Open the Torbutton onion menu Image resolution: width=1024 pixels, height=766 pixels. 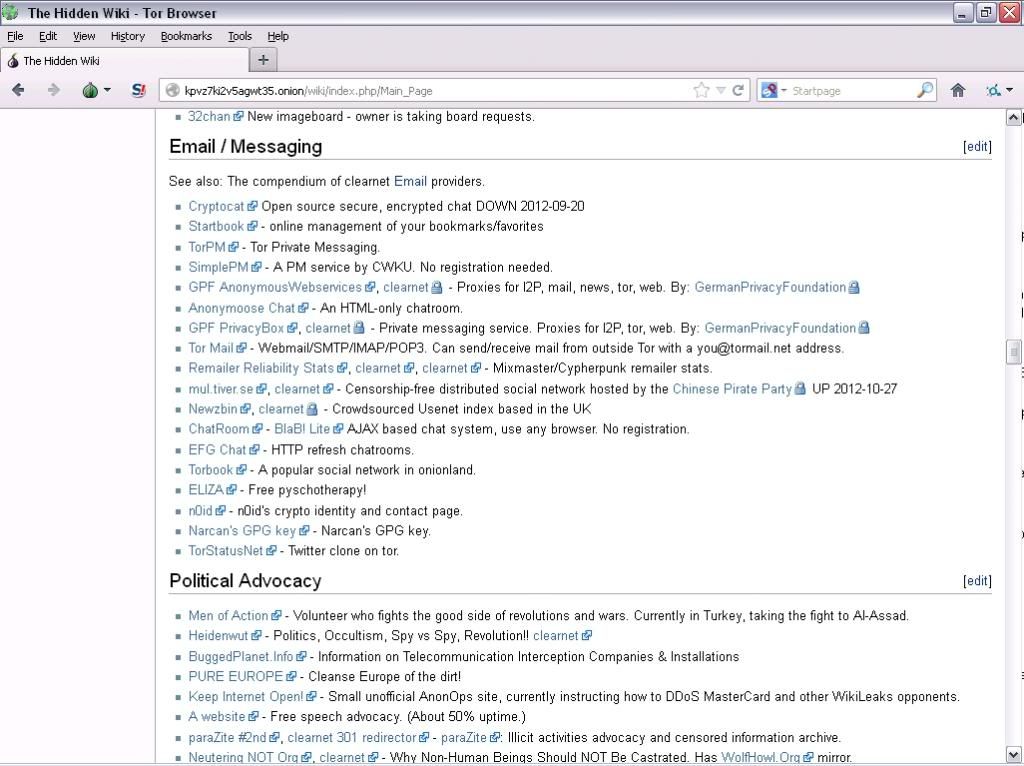pos(96,90)
